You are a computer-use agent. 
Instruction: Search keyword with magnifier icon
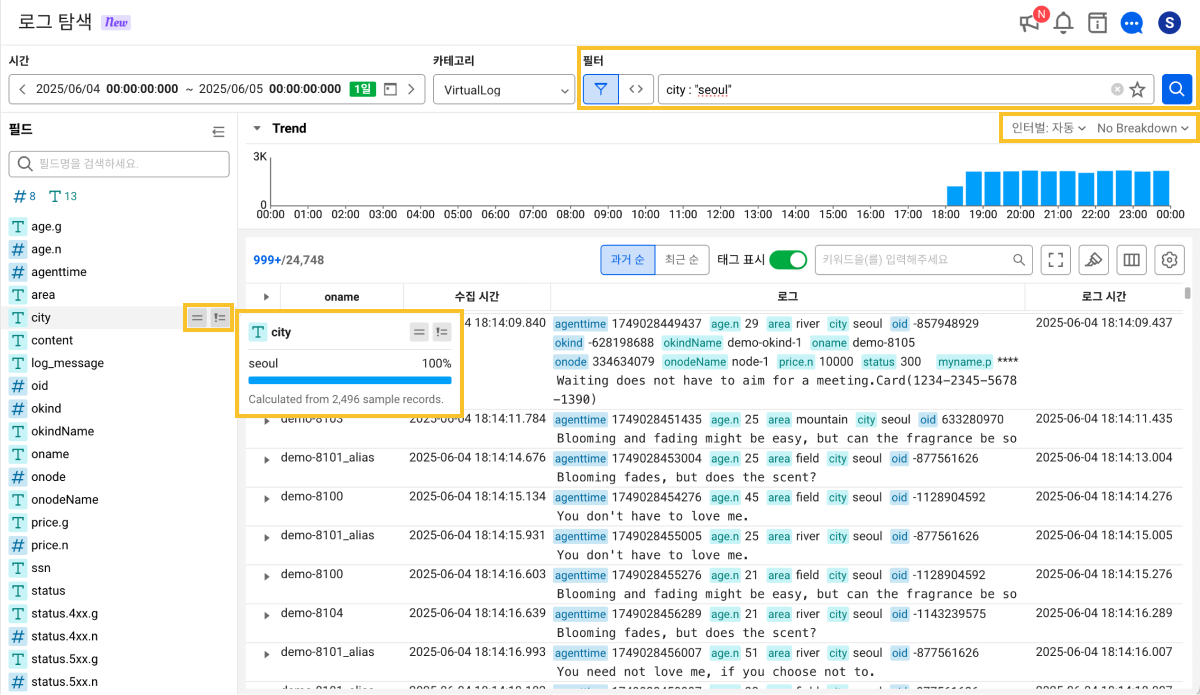click(x=1019, y=260)
